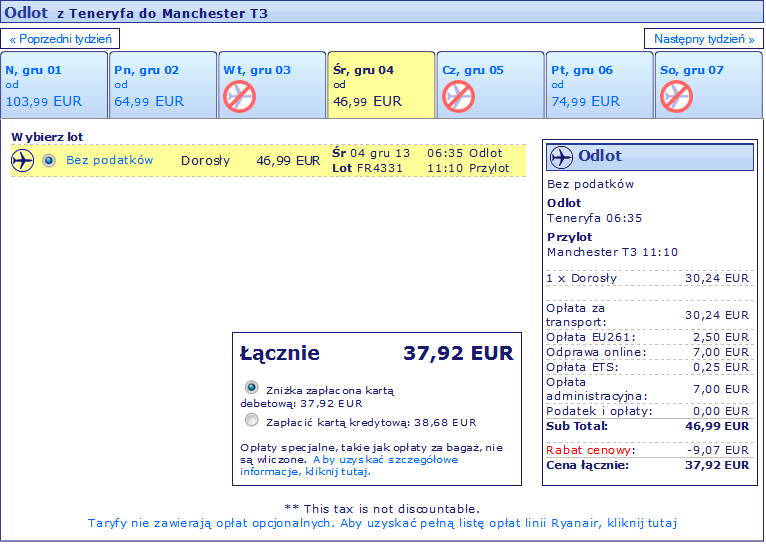Click the airplane icon in the Odlot summary header
The height and width of the screenshot is (544, 766).
561,157
